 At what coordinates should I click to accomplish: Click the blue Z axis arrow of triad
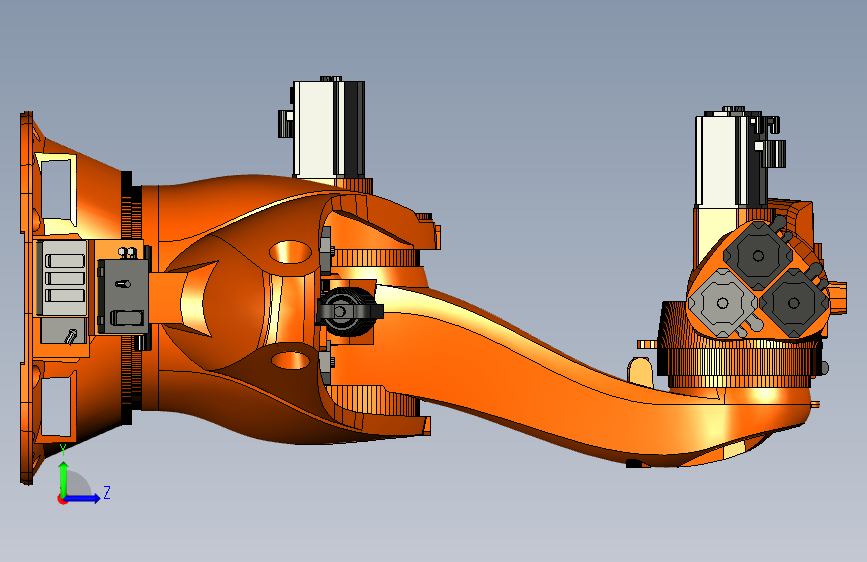point(84,498)
